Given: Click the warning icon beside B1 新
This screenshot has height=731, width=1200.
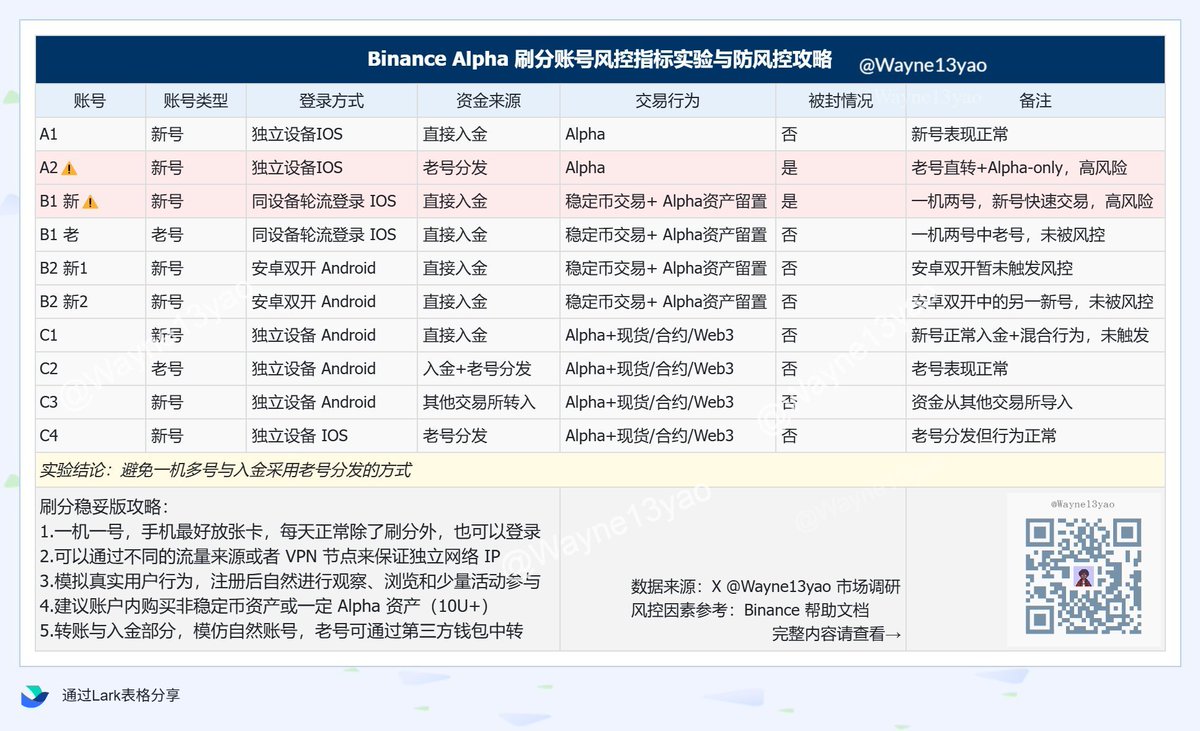Looking at the screenshot, I should coord(91,202).
